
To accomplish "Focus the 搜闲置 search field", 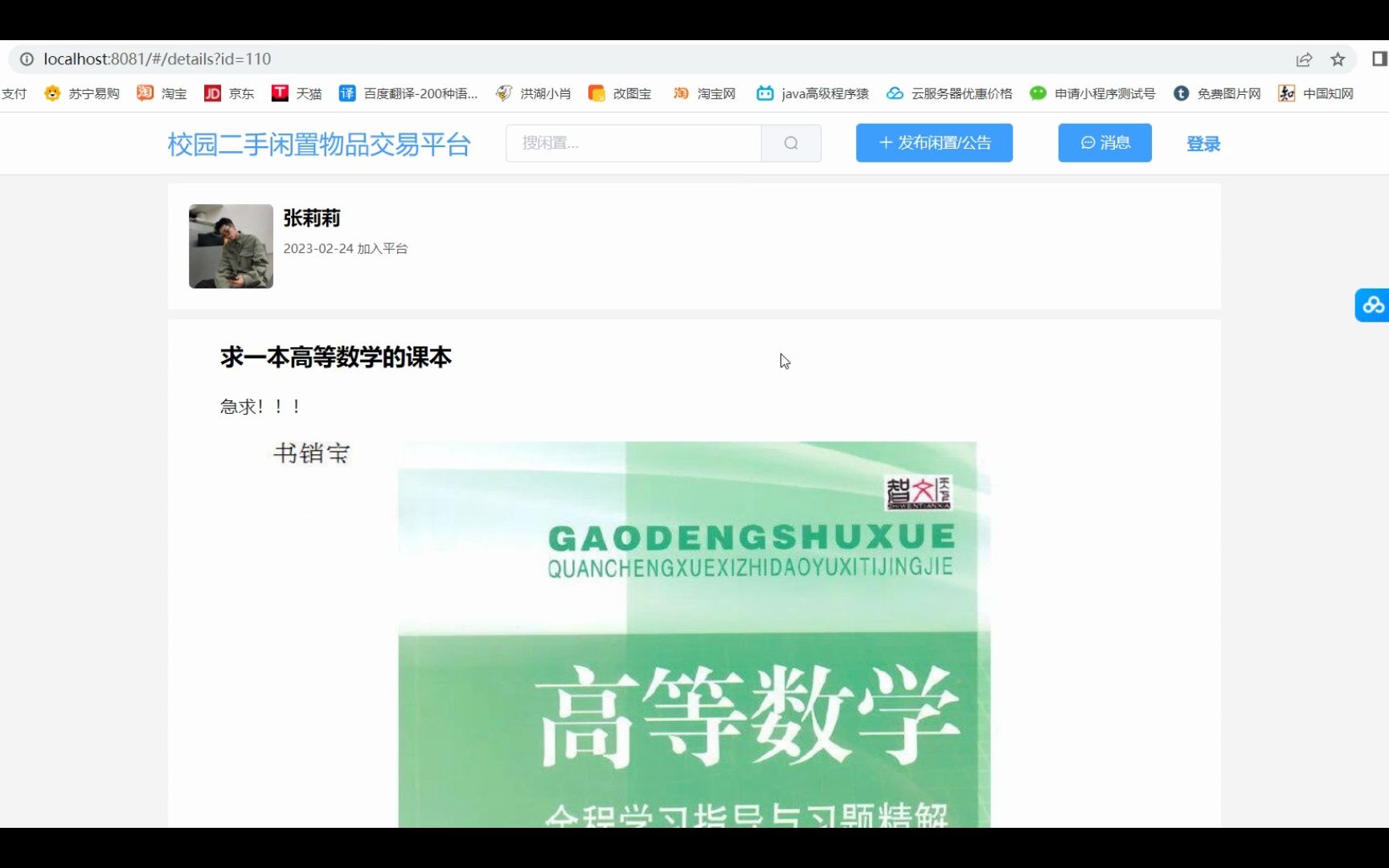I will [633, 143].
